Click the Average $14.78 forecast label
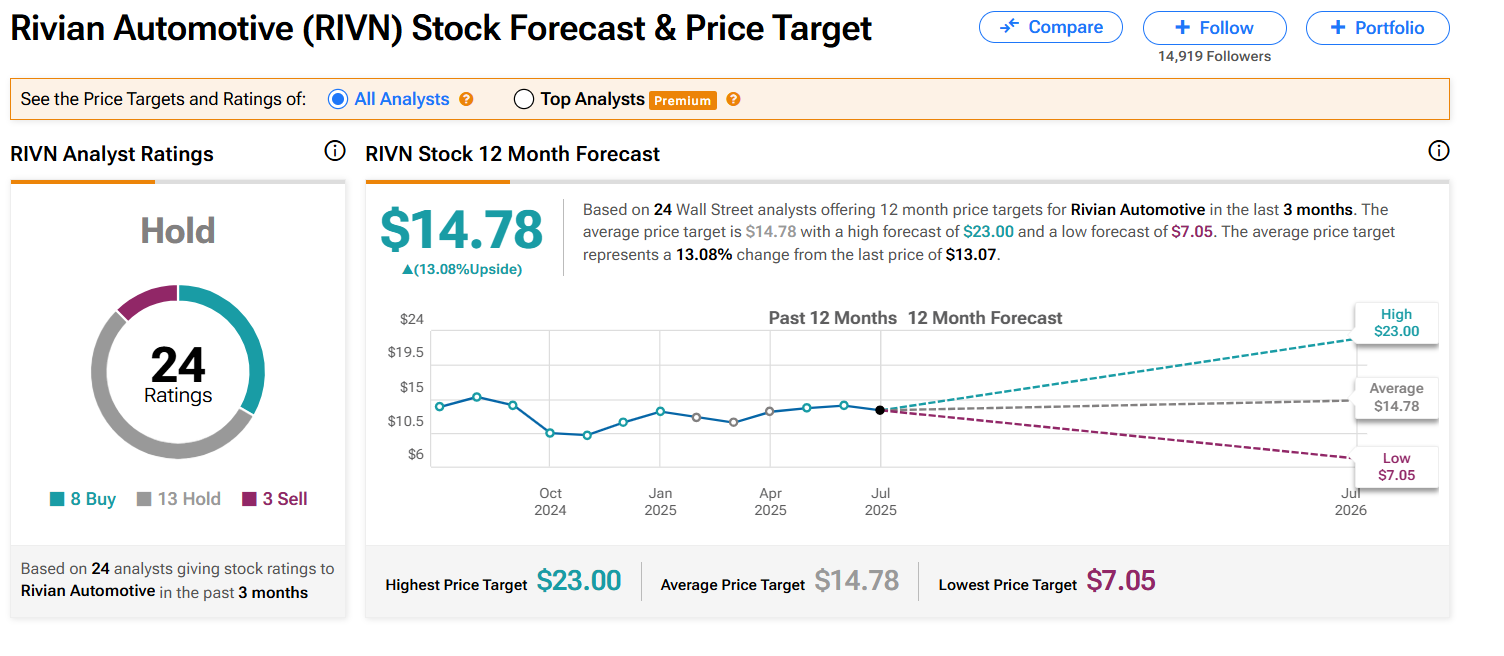 click(1396, 397)
